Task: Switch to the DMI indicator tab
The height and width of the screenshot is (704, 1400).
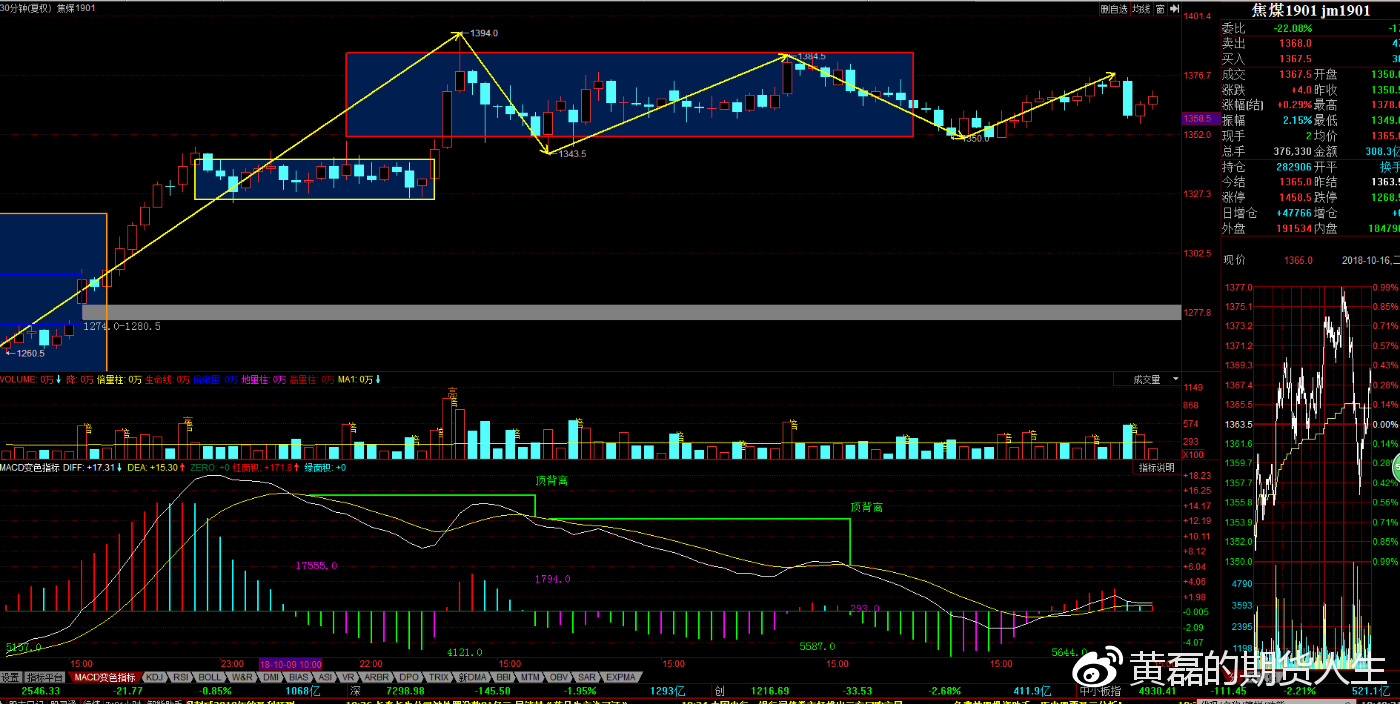Action: pos(270,677)
